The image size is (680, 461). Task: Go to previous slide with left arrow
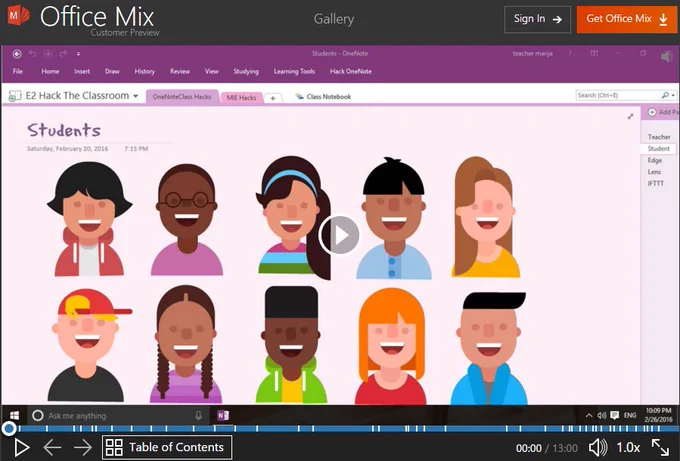tap(52, 448)
